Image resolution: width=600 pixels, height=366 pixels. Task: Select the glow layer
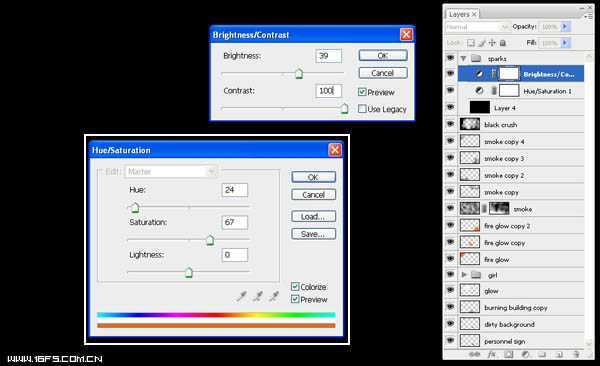coord(521,291)
